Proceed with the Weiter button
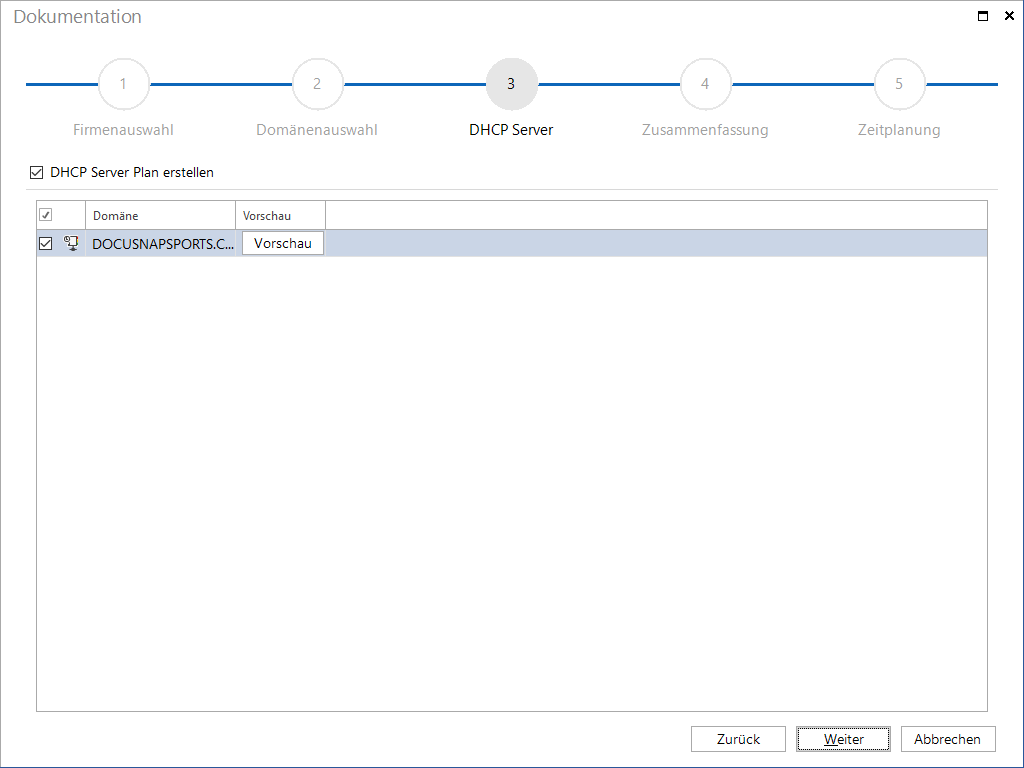 (843, 739)
